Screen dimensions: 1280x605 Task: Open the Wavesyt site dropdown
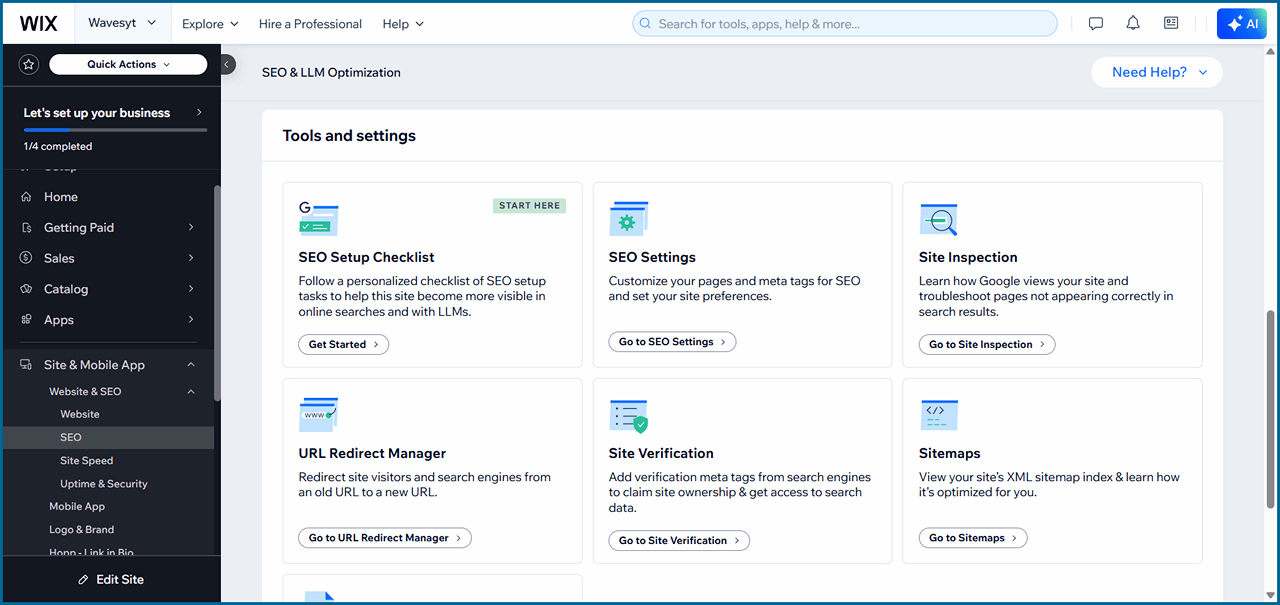[x=122, y=23]
